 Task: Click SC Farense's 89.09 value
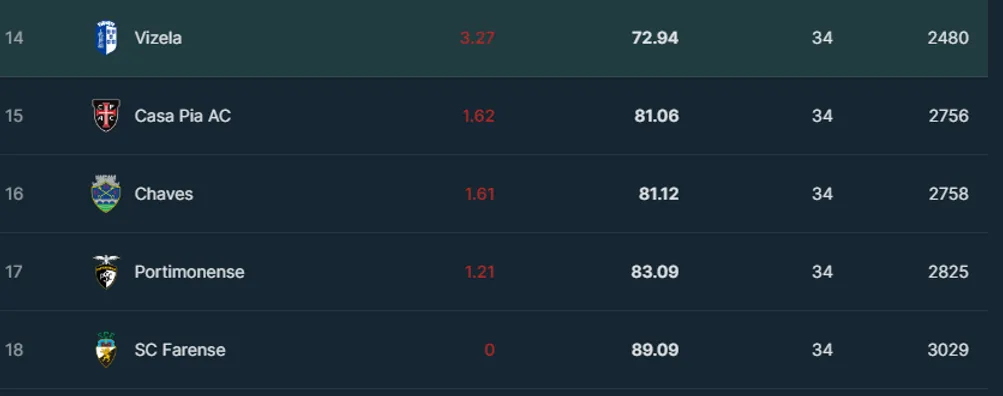pos(655,350)
